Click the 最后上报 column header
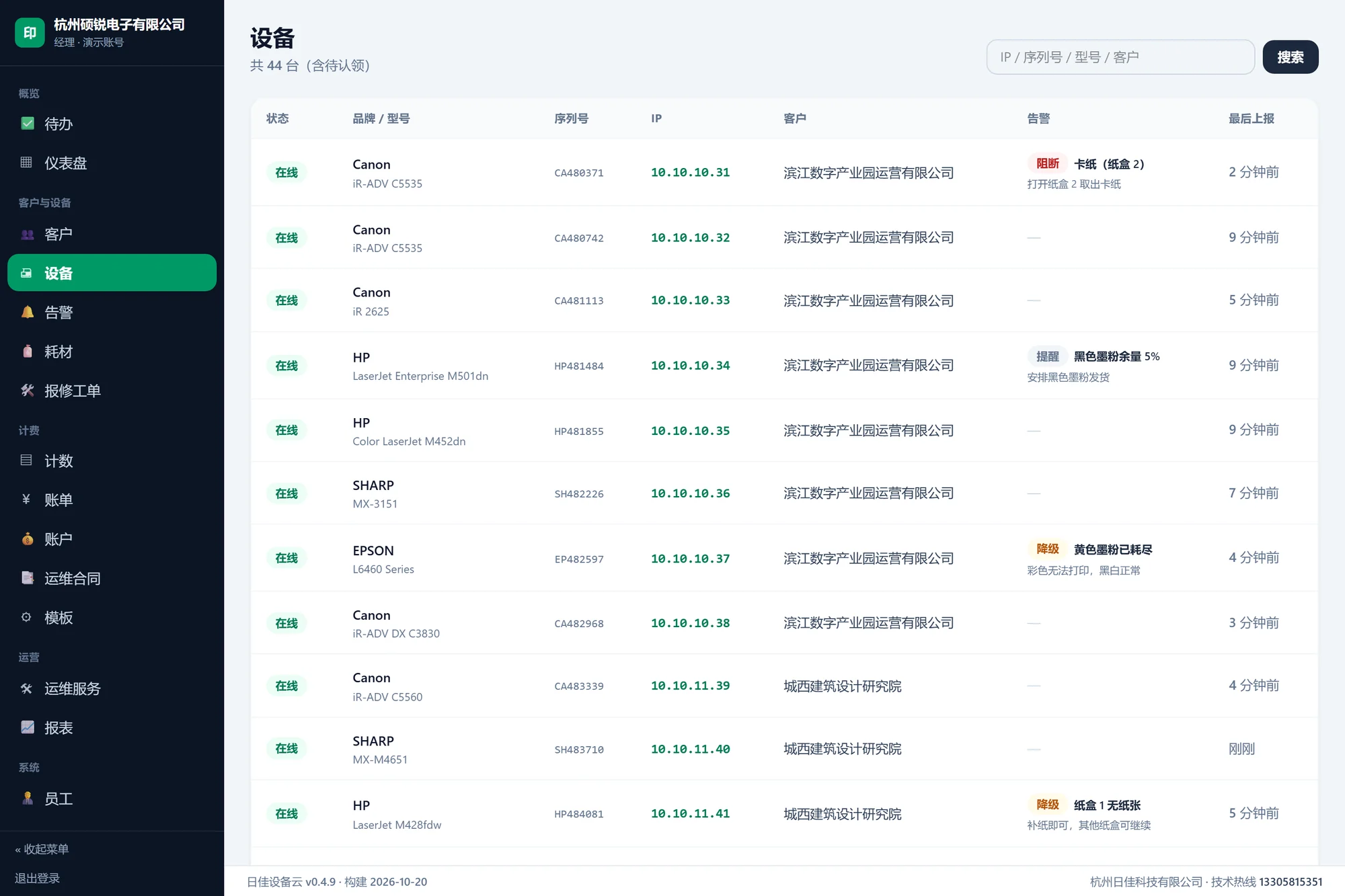 coord(1251,118)
